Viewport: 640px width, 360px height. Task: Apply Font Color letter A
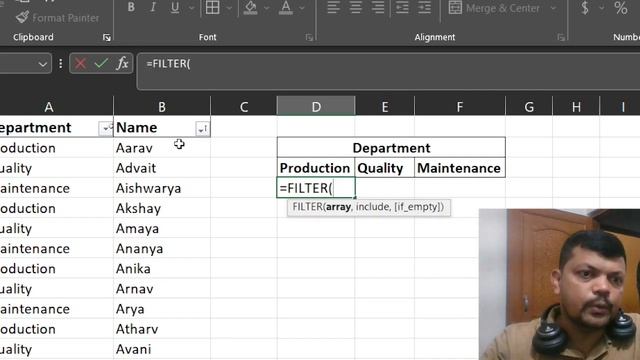[x=286, y=7]
